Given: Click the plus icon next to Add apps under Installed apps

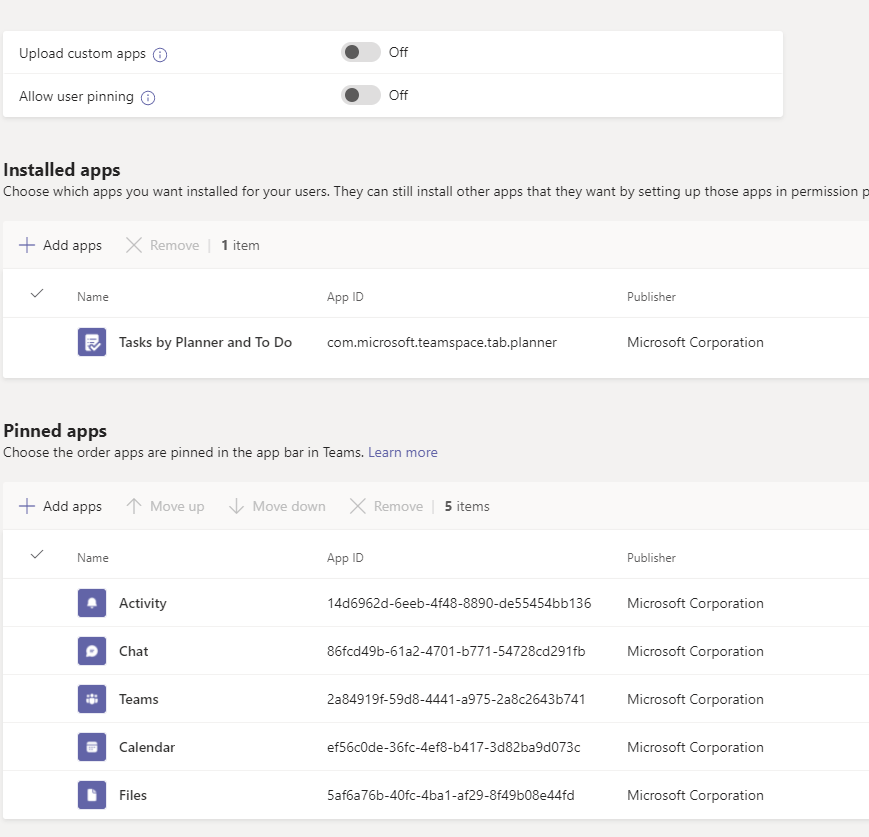Looking at the screenshot, I should click(x=27, y=244).
